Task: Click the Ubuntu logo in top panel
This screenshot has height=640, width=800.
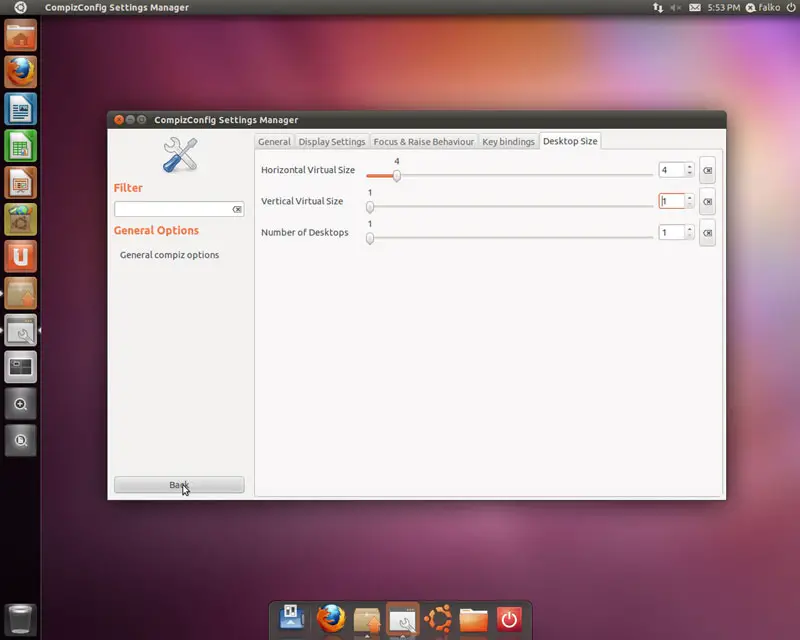Action: click(20, 7)
